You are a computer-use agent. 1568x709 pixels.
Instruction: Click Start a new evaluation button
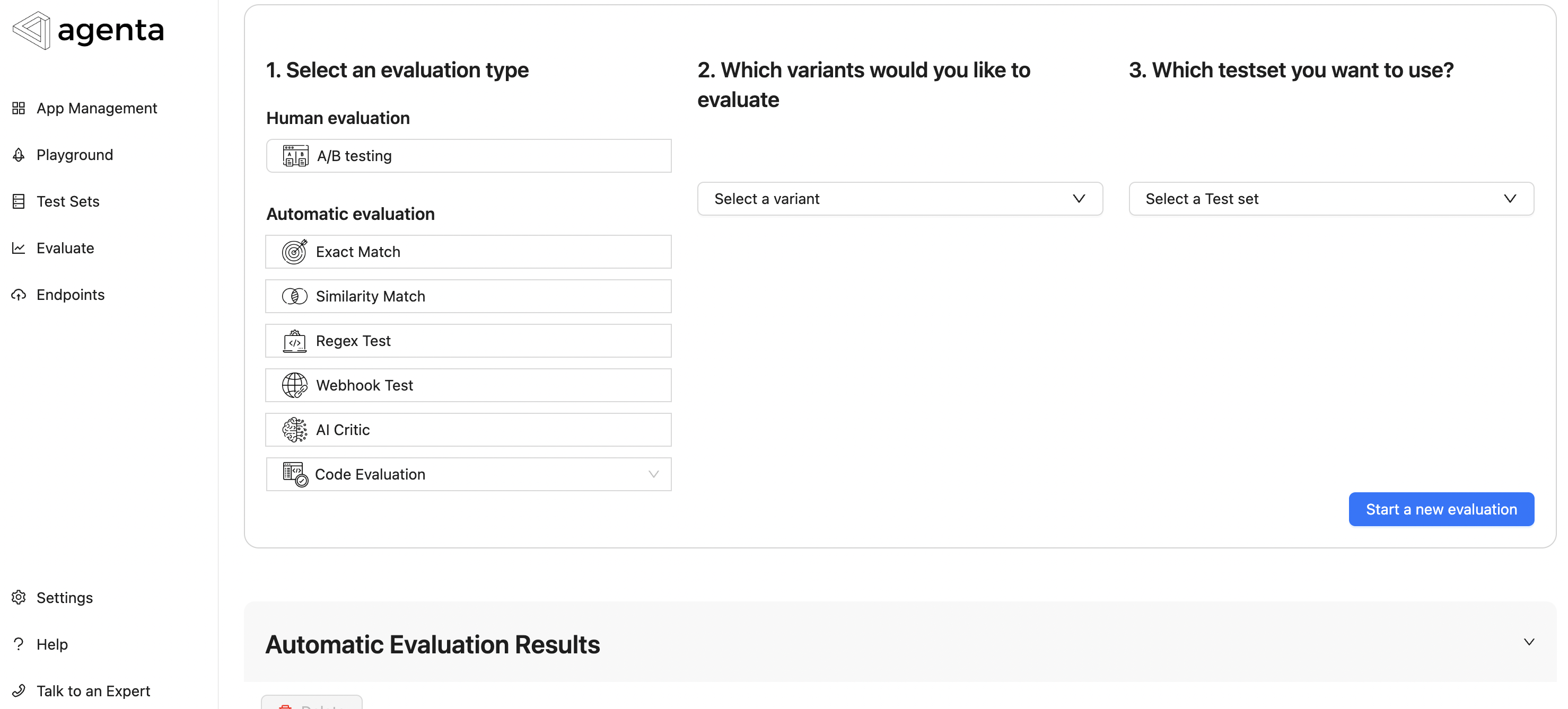1441,510
